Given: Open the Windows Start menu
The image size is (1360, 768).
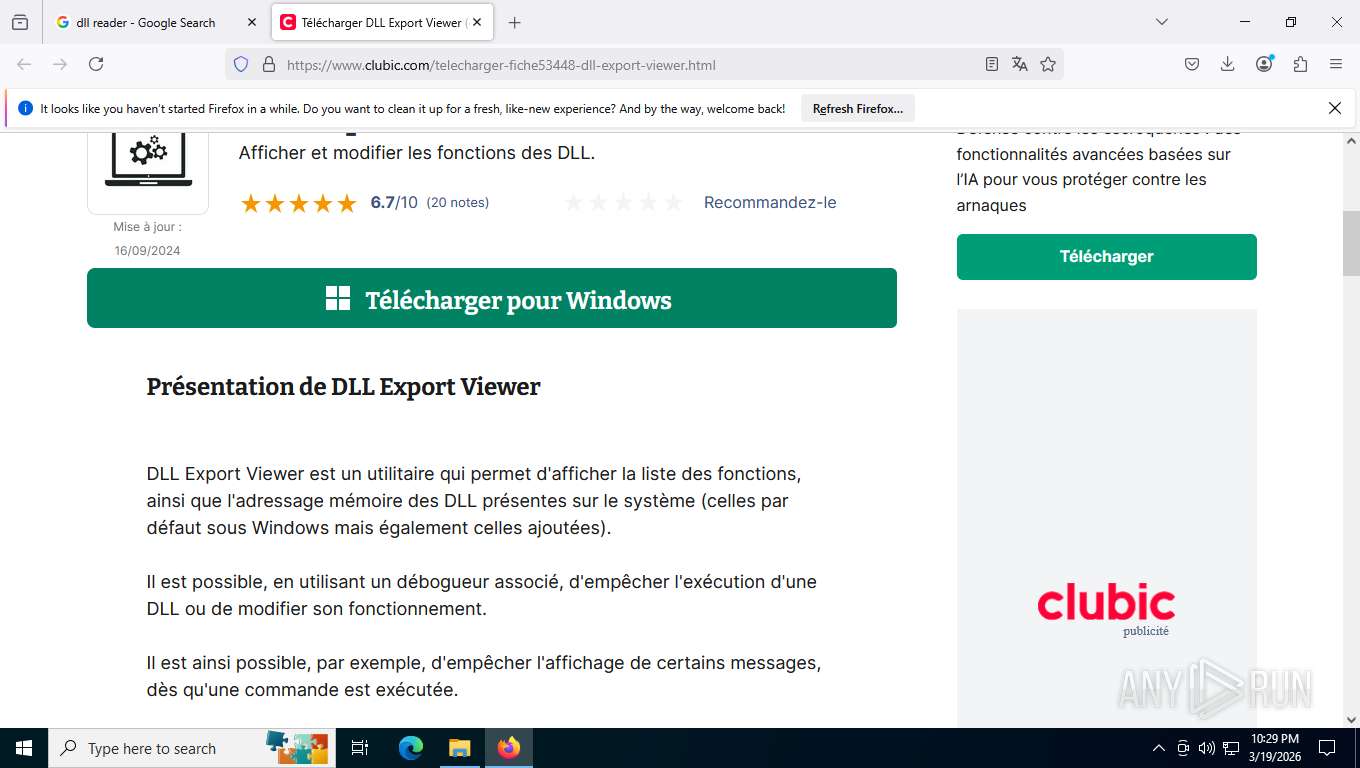Looking at the screenshot, I should click(x=24, y=748).
